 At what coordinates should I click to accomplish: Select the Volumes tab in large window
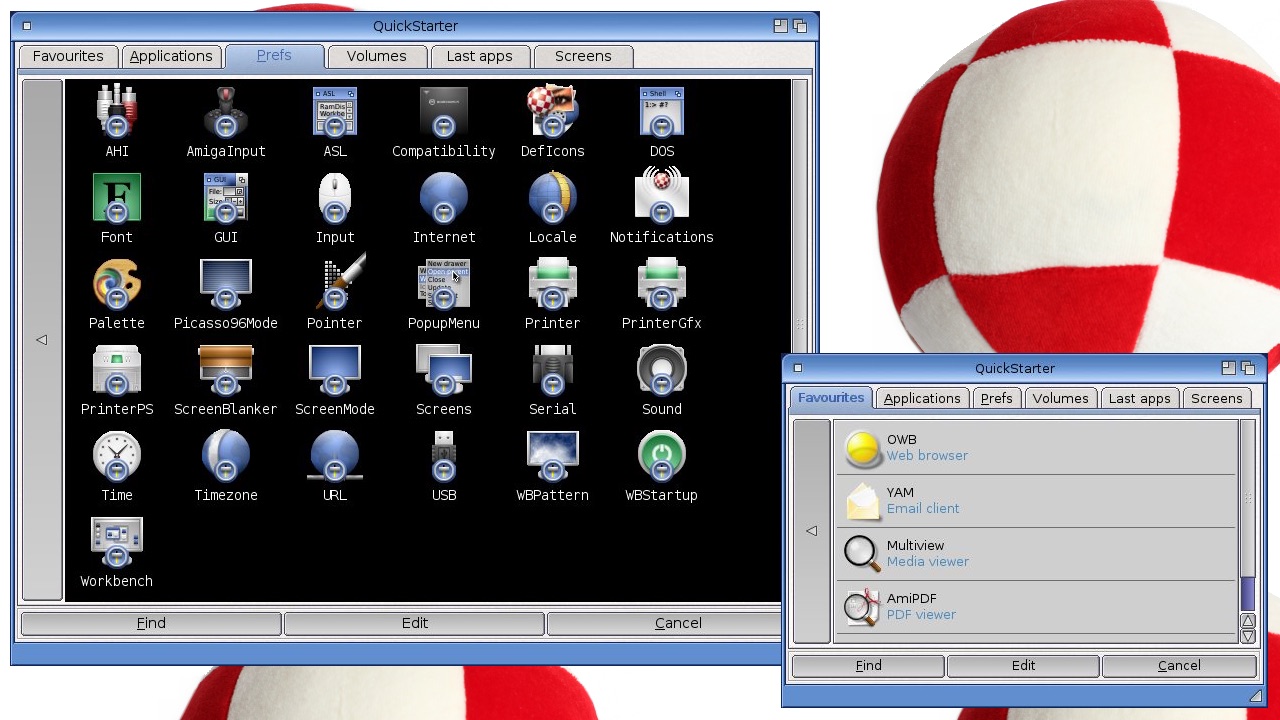click(377, 56)
